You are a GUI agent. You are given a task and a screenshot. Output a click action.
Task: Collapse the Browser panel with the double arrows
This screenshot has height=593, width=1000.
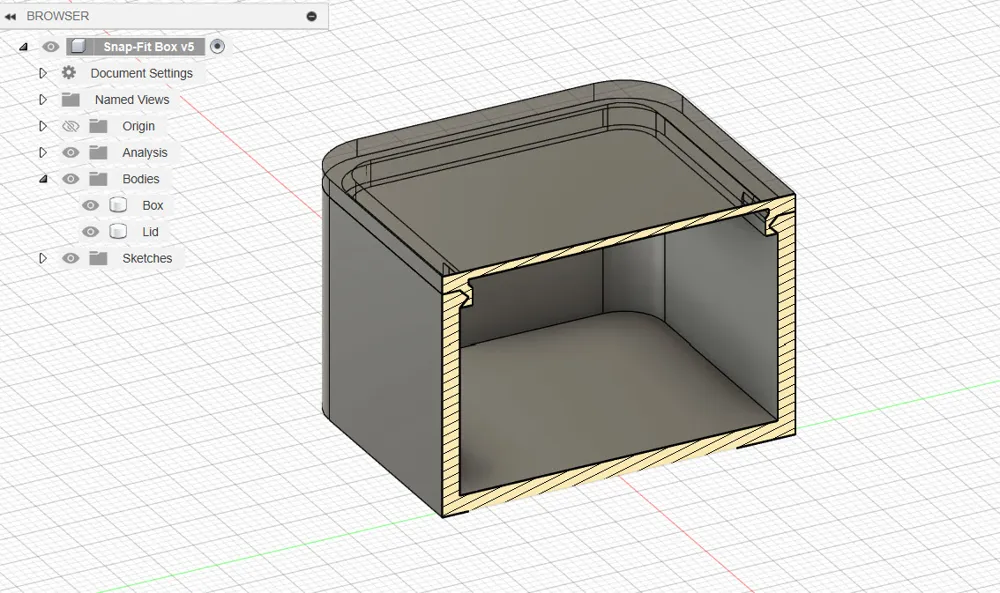click(13, 15)
